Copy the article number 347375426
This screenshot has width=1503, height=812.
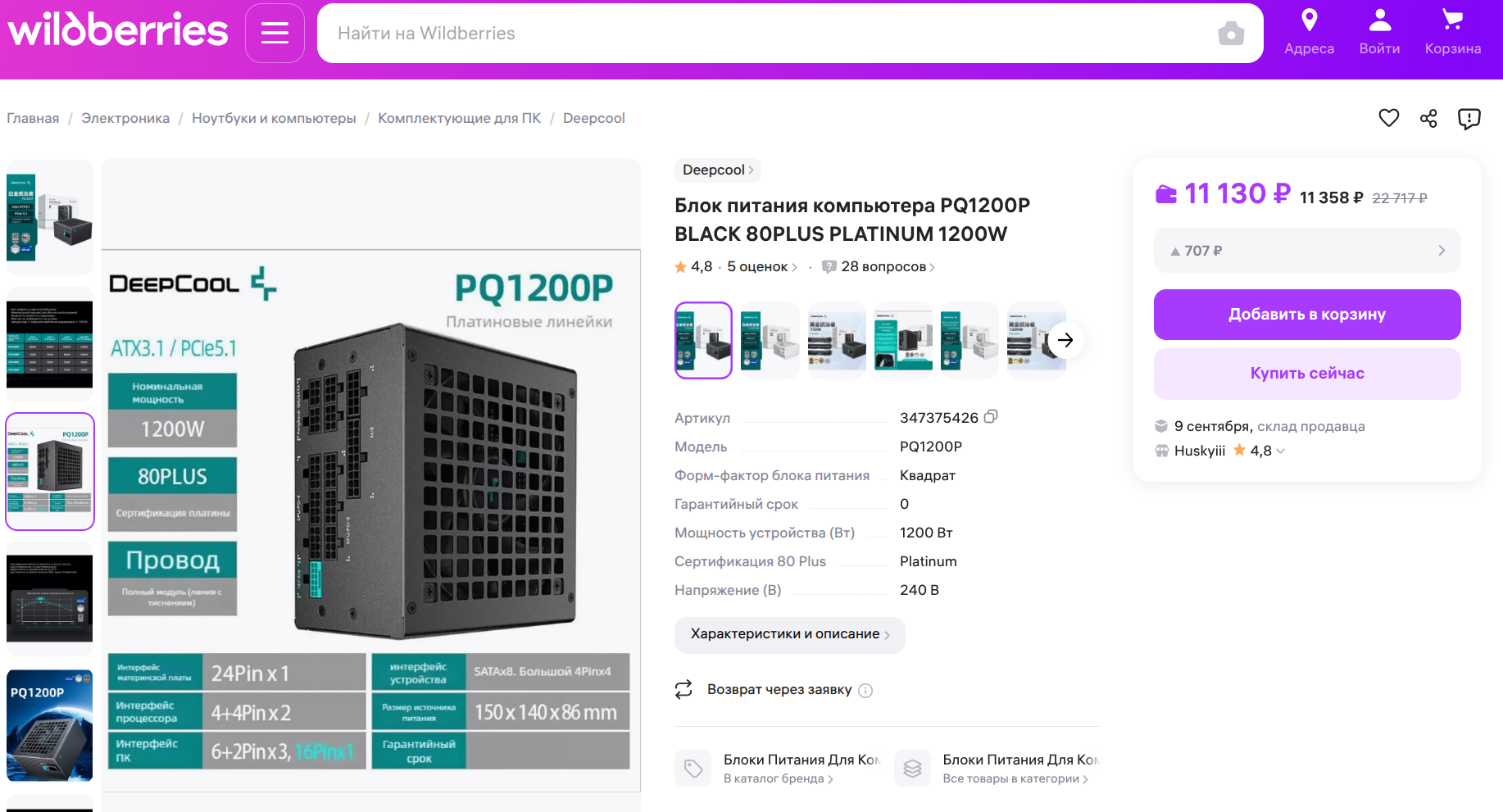(991, 417)
